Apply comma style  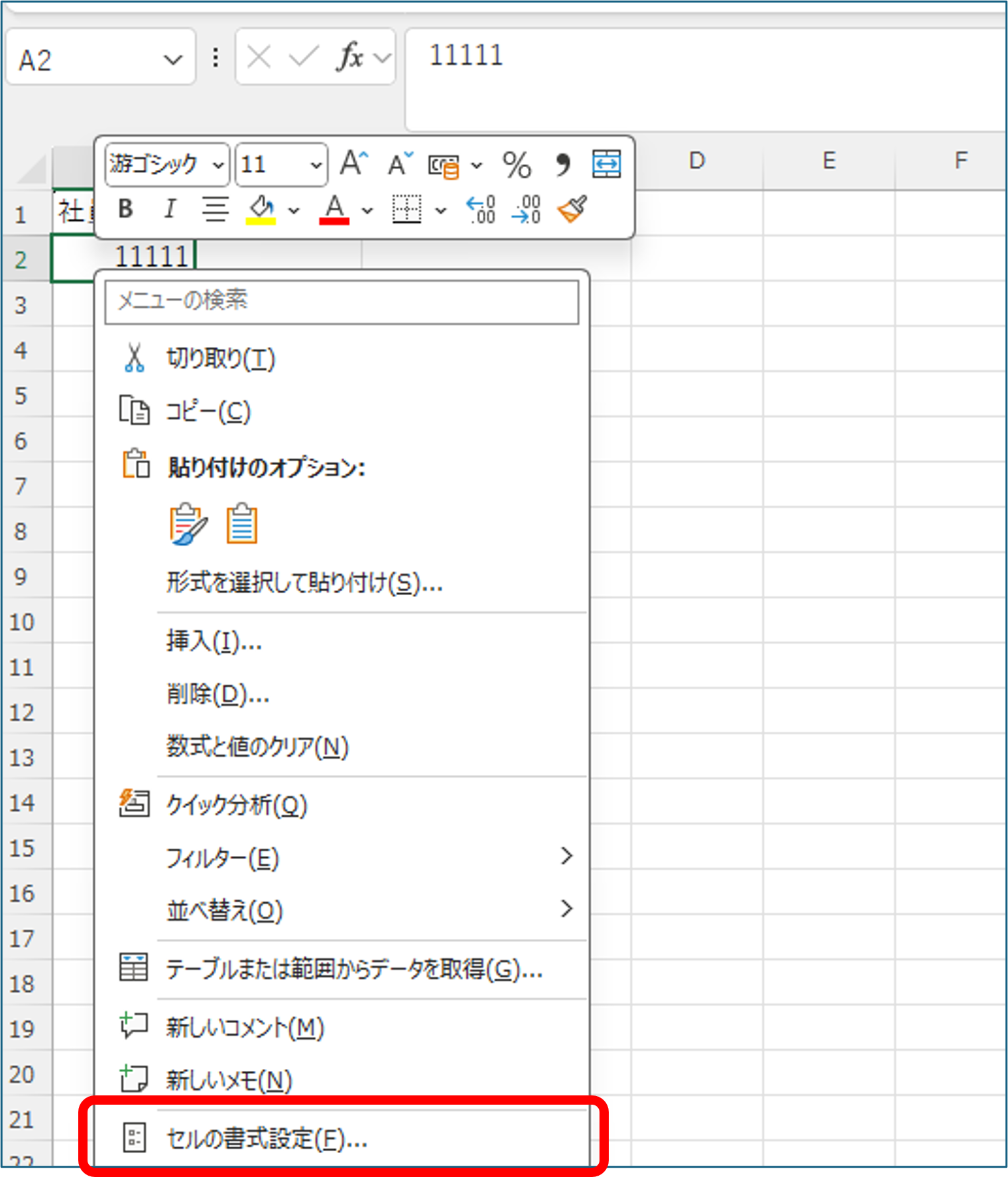pos(562,164)
